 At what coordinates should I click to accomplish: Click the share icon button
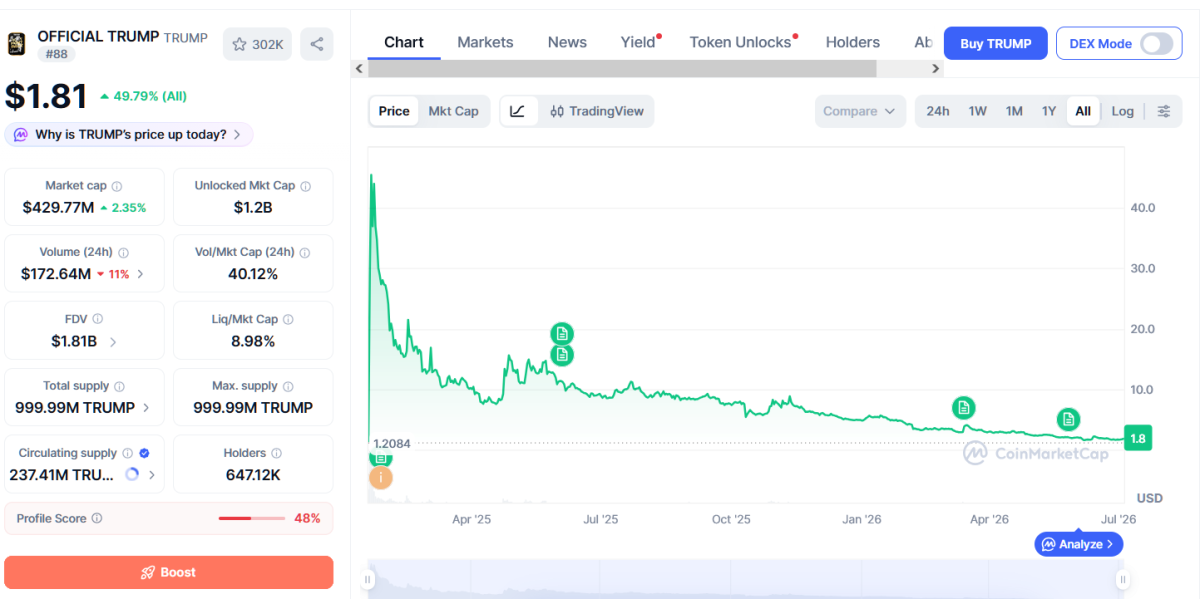click(x=317, y=44)
